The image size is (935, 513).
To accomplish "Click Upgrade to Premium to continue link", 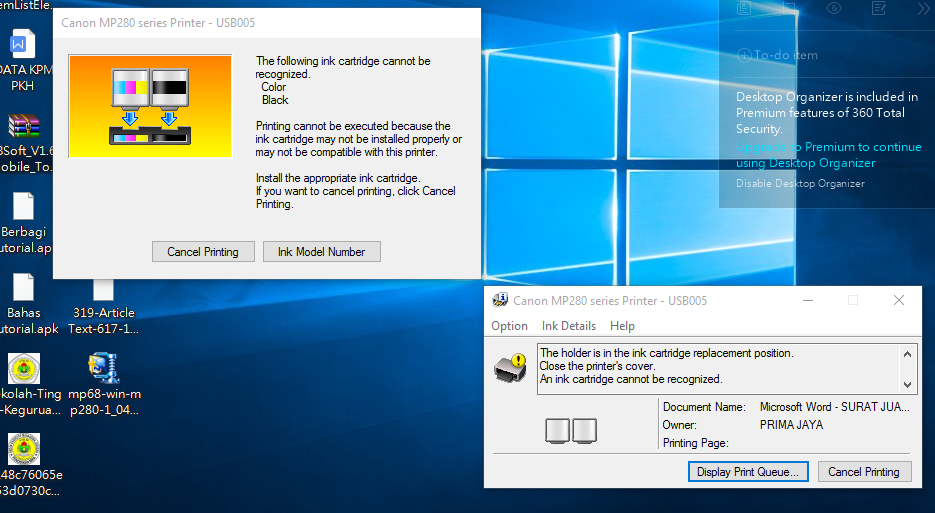I will click(828, 155).
